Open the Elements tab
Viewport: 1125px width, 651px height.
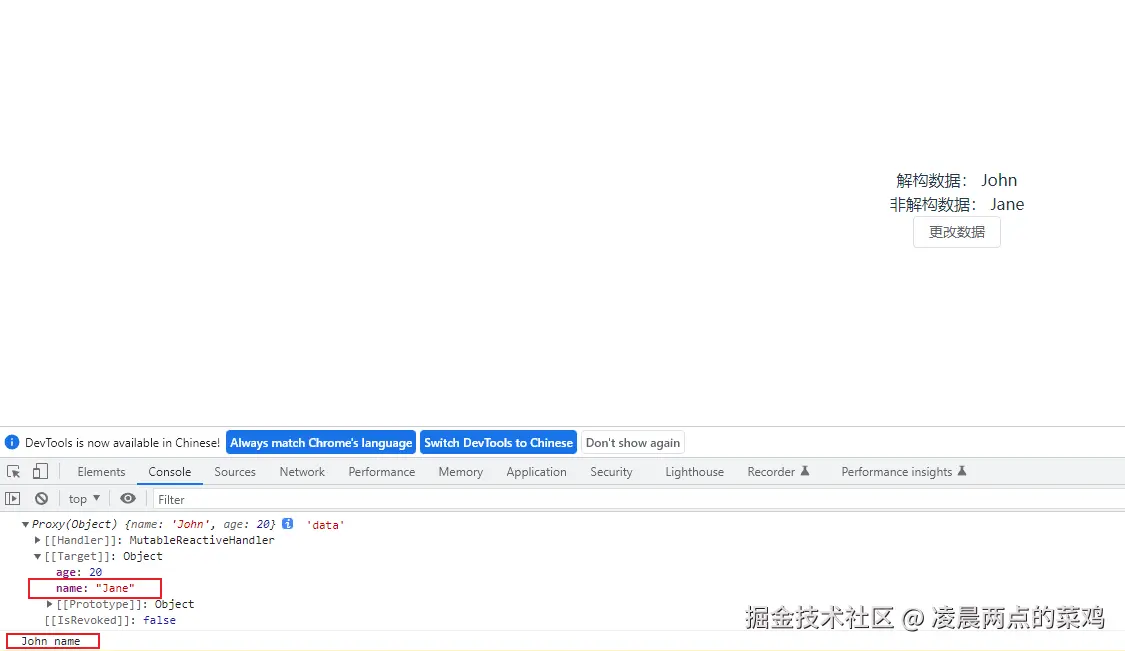pos(101,472)
